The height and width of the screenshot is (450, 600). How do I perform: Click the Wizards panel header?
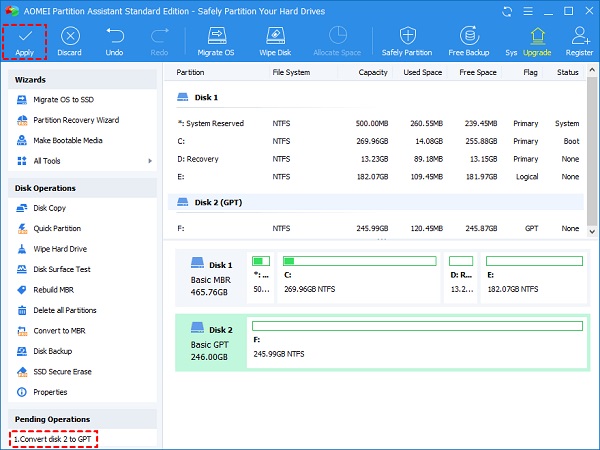coord(82,80)
